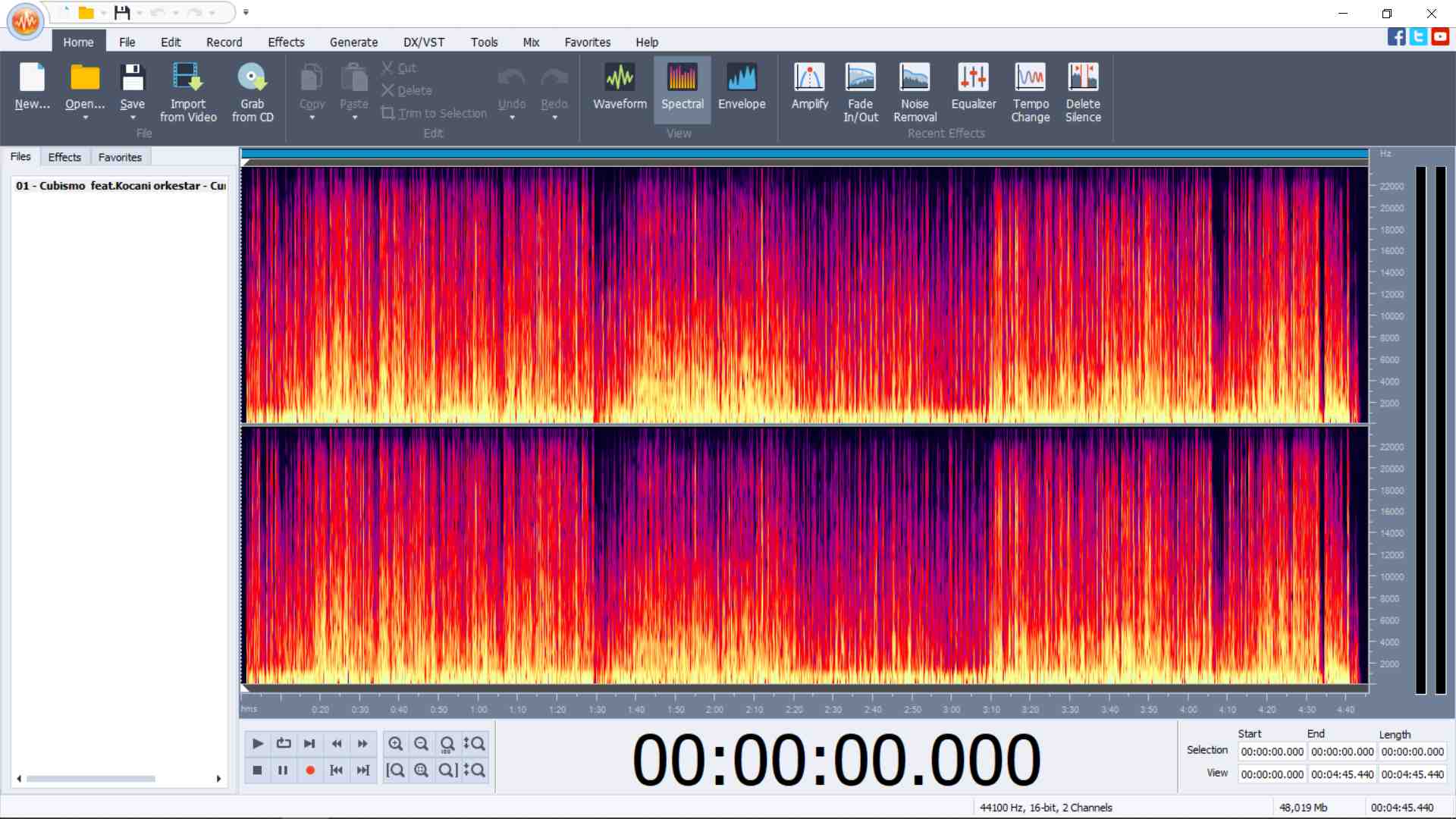Switch to the Effects panel tab

point(64,157)
